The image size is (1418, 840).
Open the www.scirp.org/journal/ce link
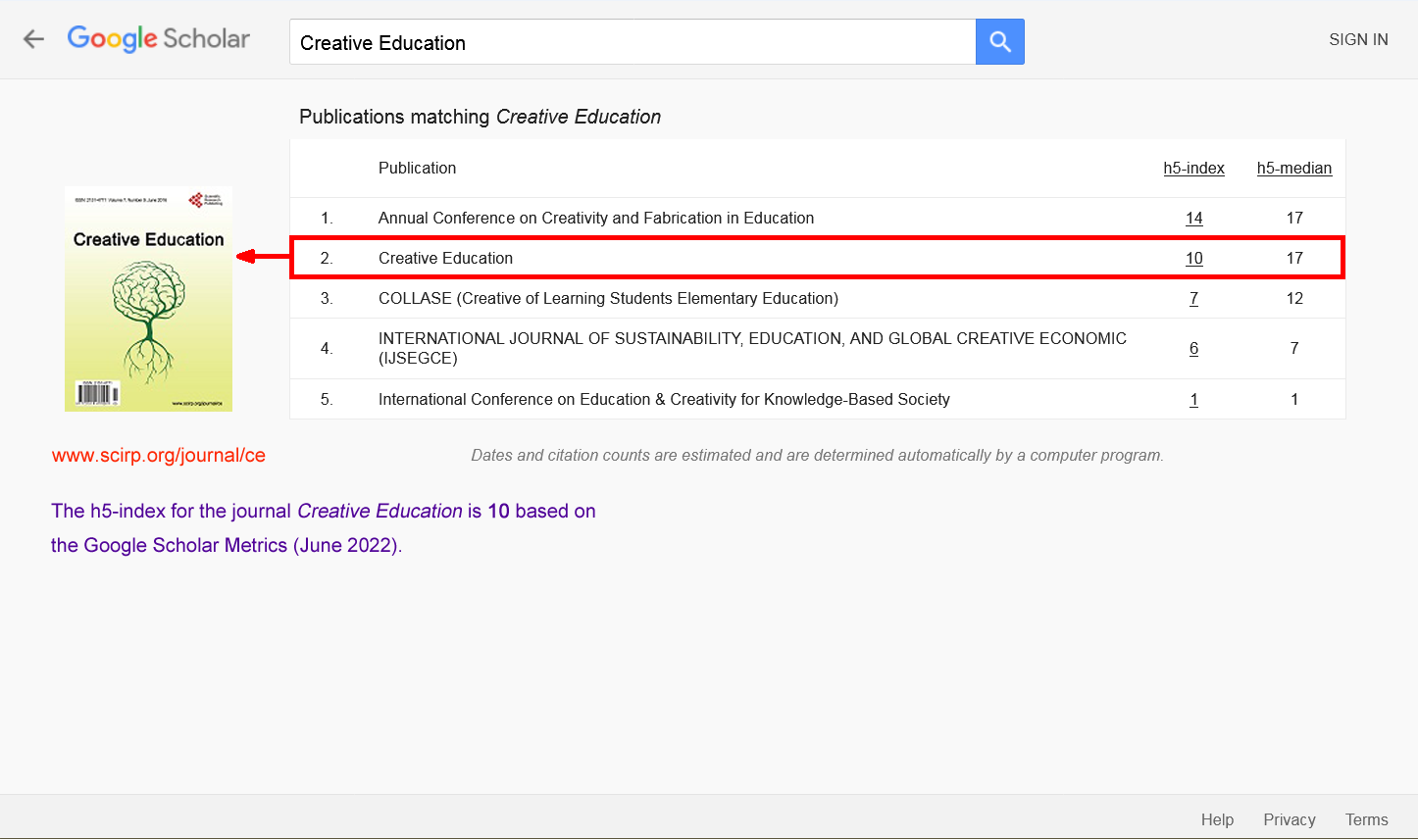(x=159, y=455)
